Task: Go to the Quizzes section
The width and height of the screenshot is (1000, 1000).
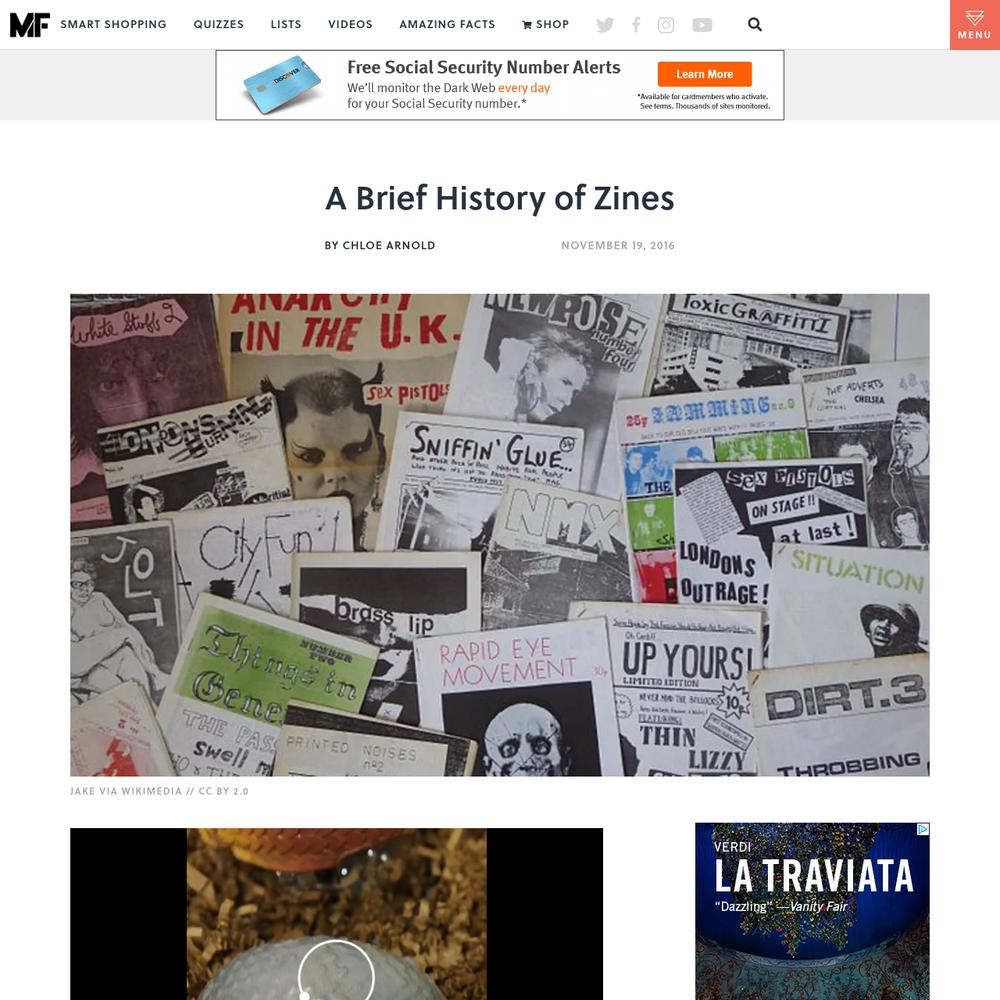Action: (x=219, y=24)
